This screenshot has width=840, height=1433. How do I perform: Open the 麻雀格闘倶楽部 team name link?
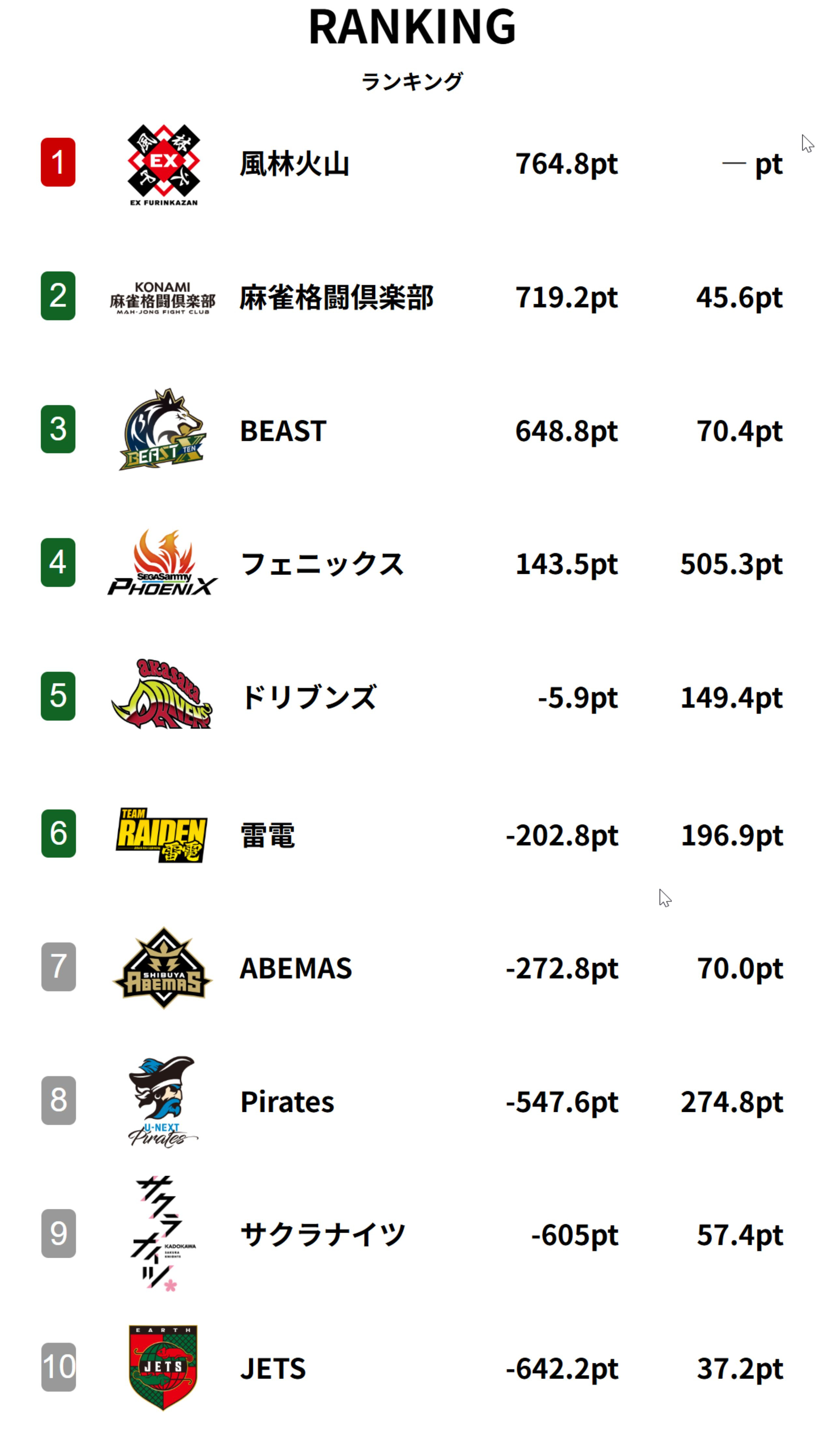[336, 297]
